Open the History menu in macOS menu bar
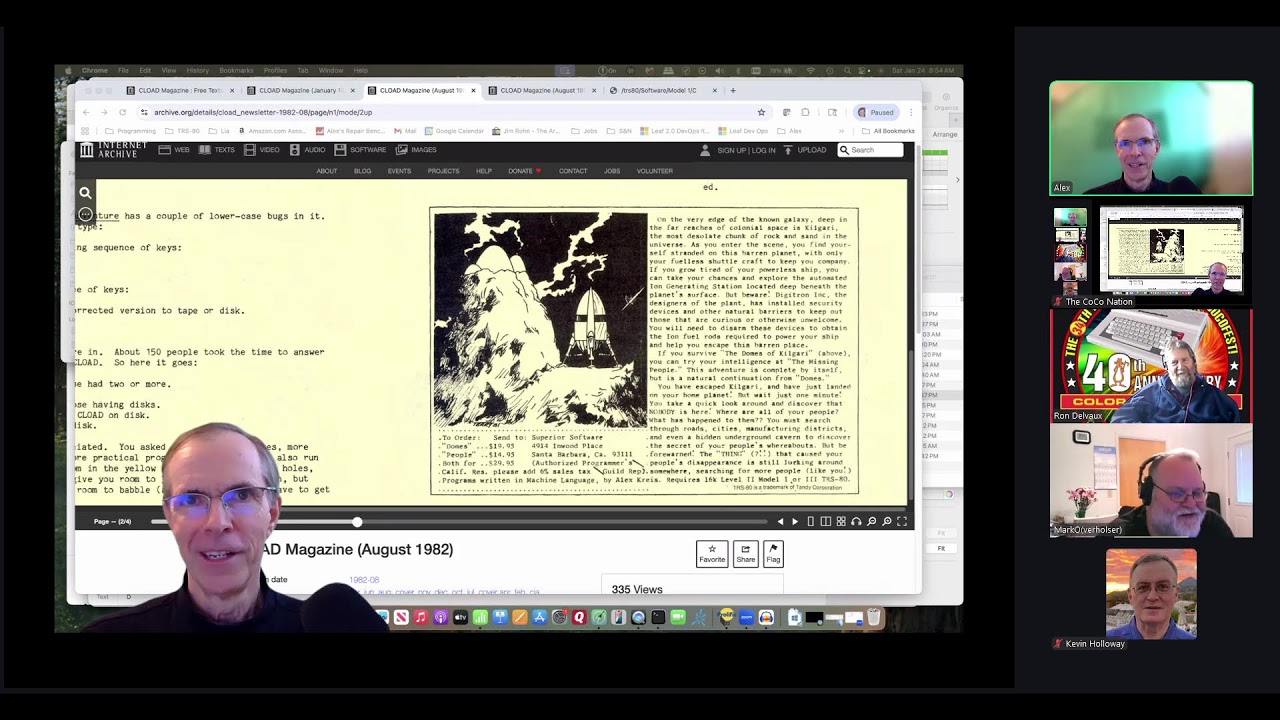This screenshot has height=720, width=1280. tap(197, 70)
